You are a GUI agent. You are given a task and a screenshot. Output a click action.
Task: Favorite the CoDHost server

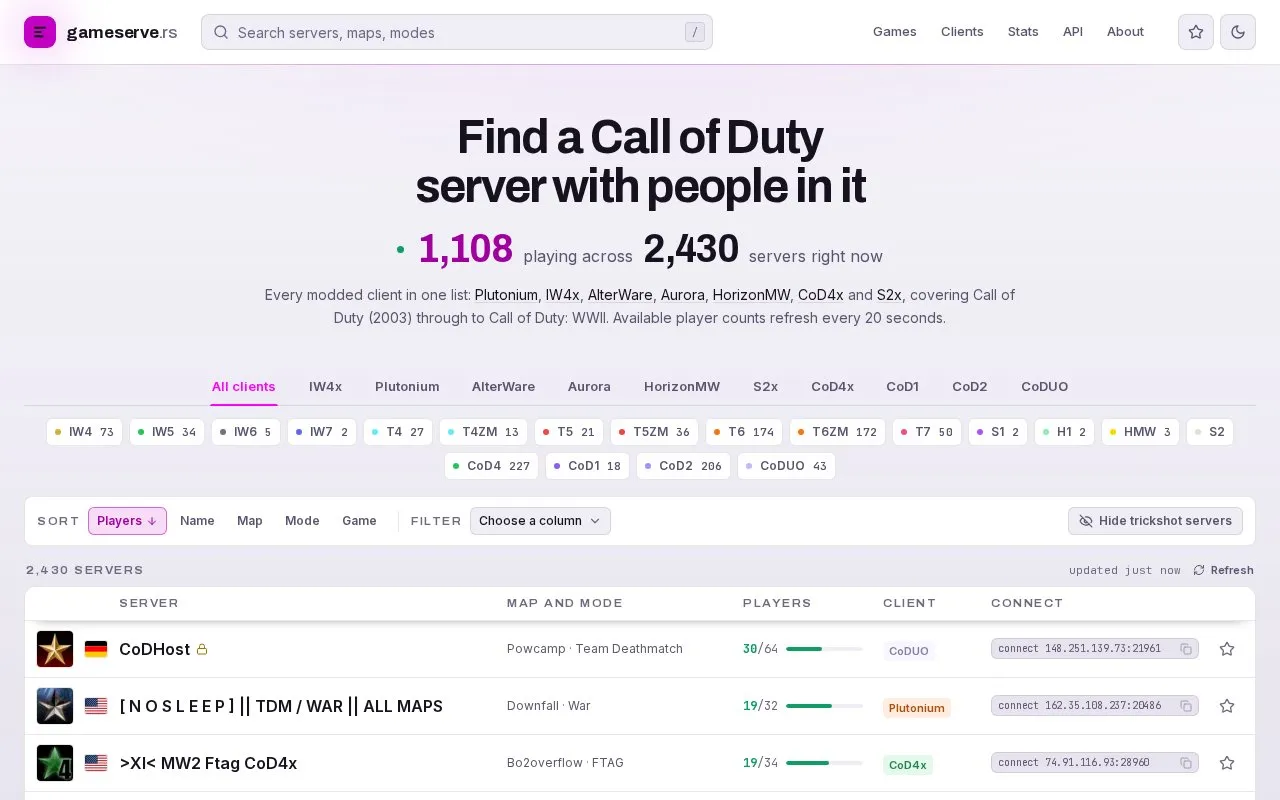pos(1227,649)
